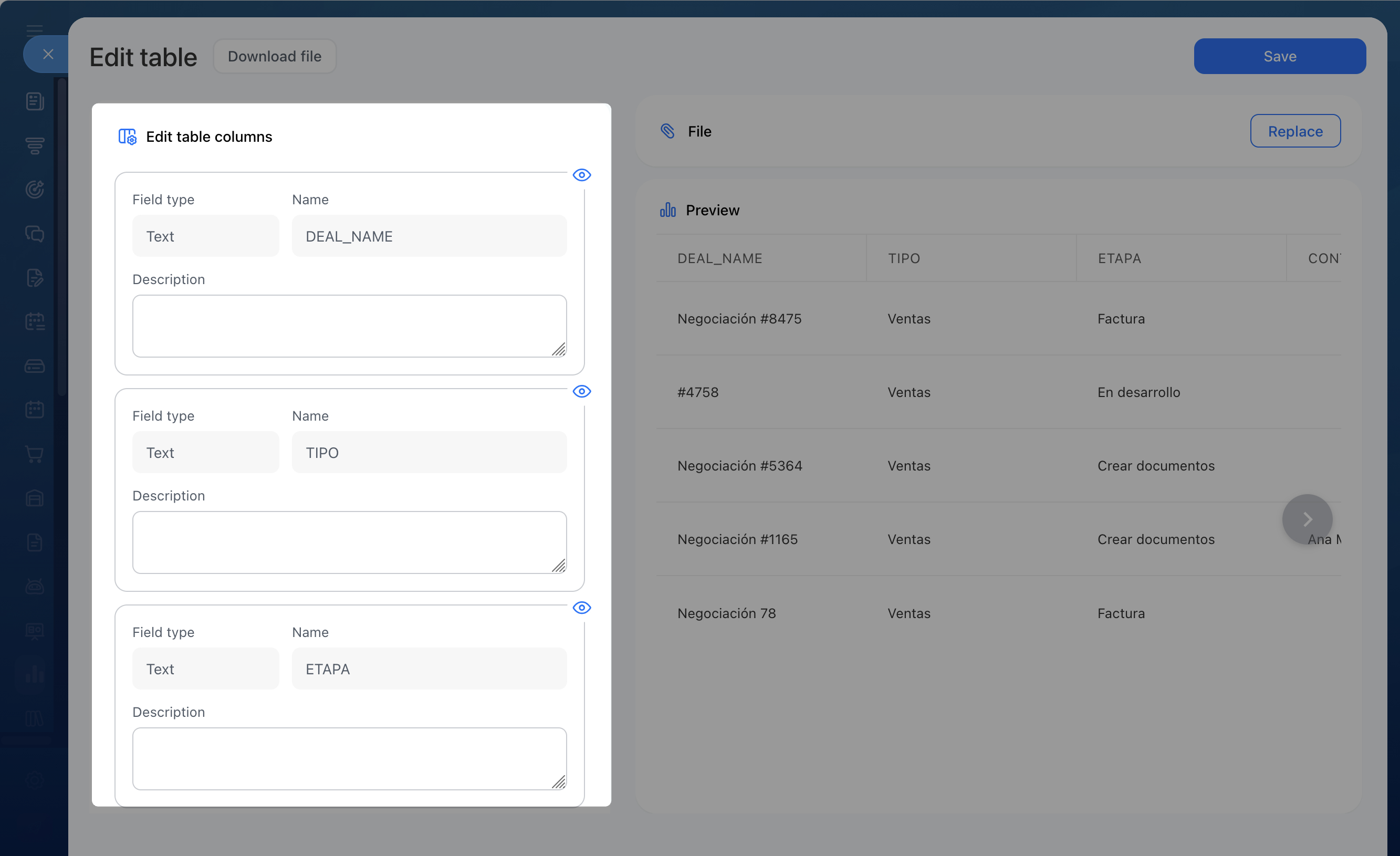Open the robot automation sidebar icon
Viewport: 1400px width, 856px height.
pyautogui.click(x=35, y=587)
